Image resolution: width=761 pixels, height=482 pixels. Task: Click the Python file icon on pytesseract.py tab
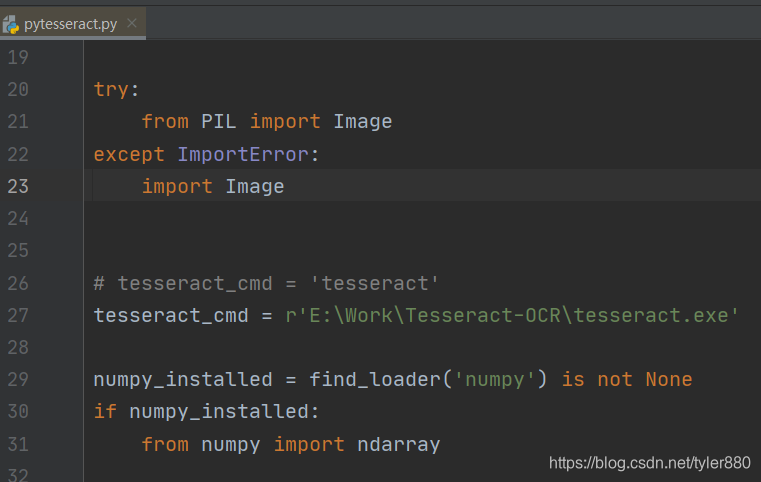coord(11,24)
